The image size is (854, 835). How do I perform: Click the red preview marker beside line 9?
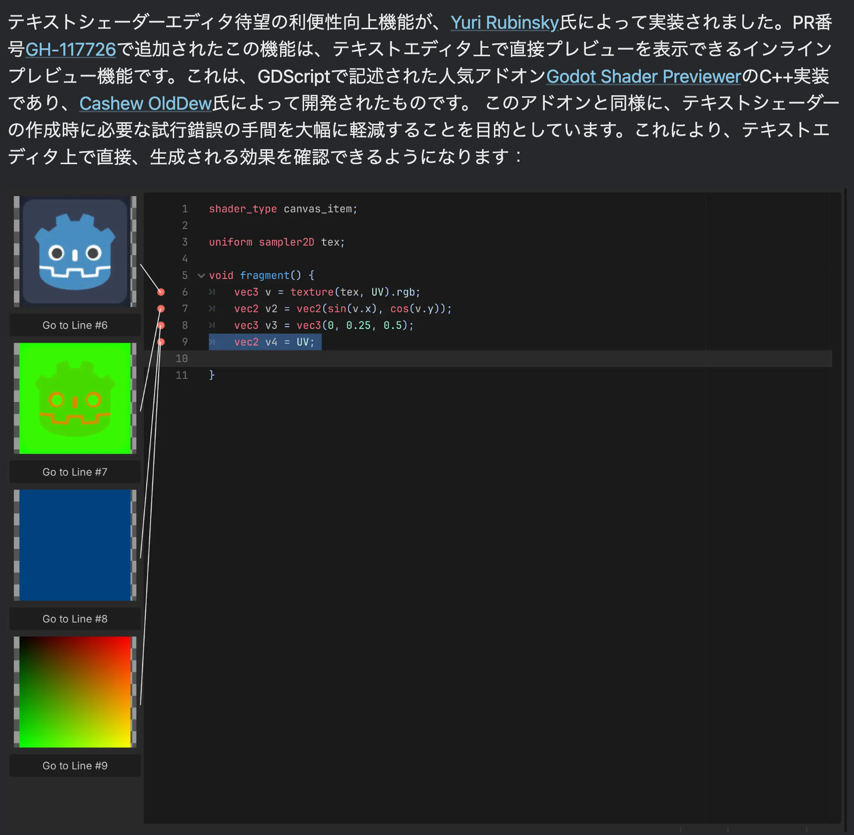(160, 342)
